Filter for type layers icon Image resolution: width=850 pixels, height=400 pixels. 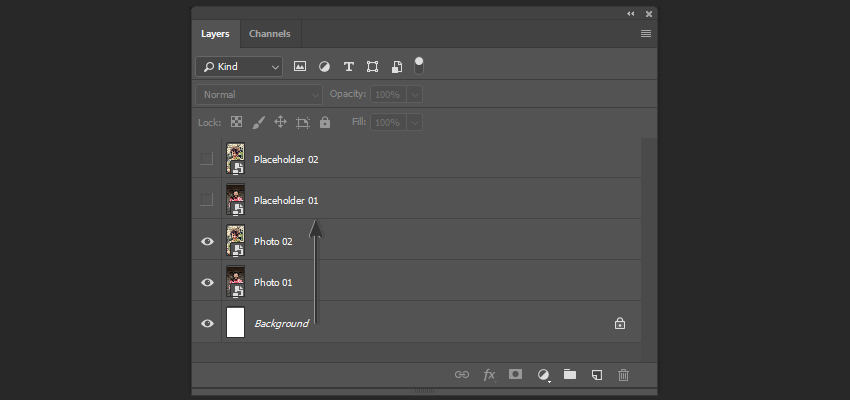pos(349,66)
